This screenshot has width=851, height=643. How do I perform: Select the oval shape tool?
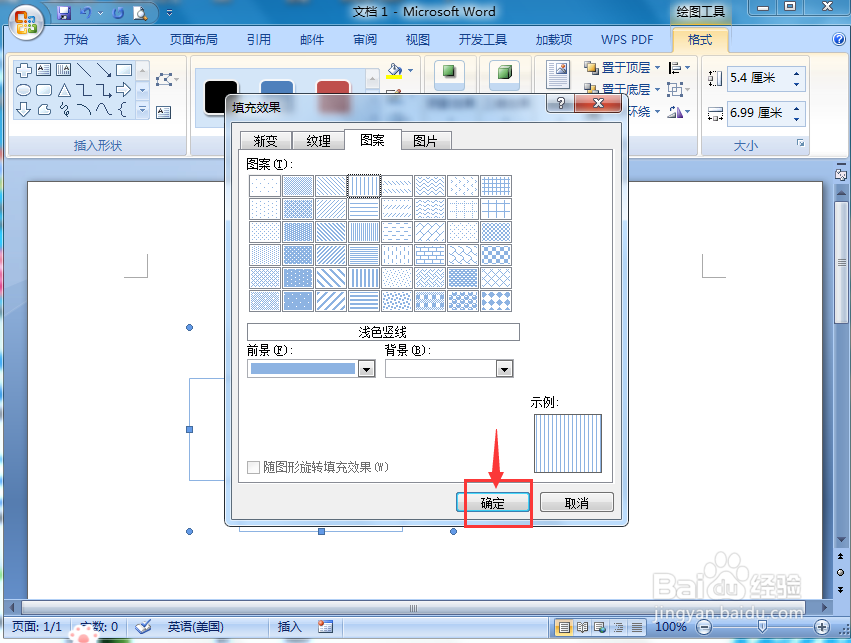tap(23, 90)
